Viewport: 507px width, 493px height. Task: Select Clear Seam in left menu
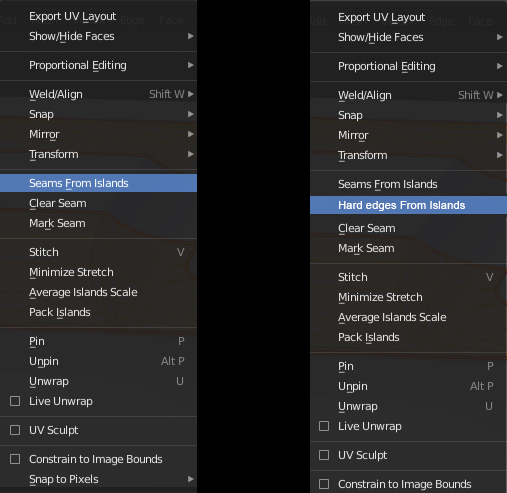(x=98, y=203)
